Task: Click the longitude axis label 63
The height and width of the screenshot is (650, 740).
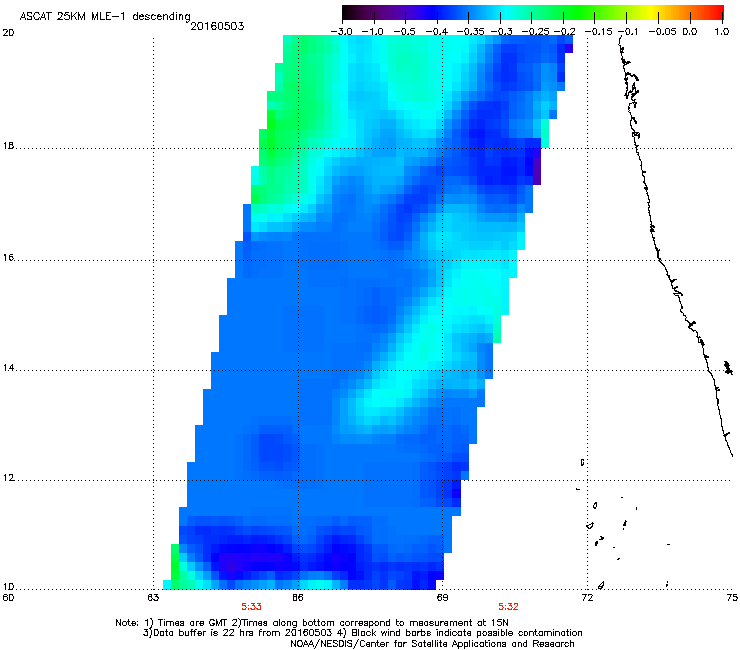Action: tap(152, 598)
